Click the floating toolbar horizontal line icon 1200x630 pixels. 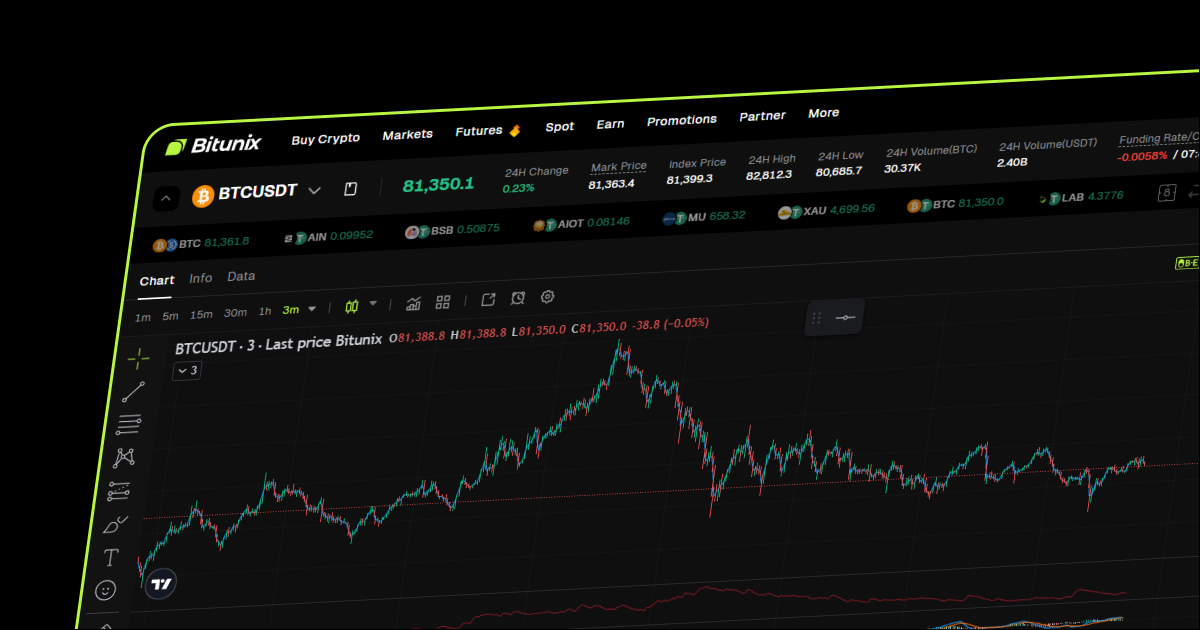pos(846,318)
